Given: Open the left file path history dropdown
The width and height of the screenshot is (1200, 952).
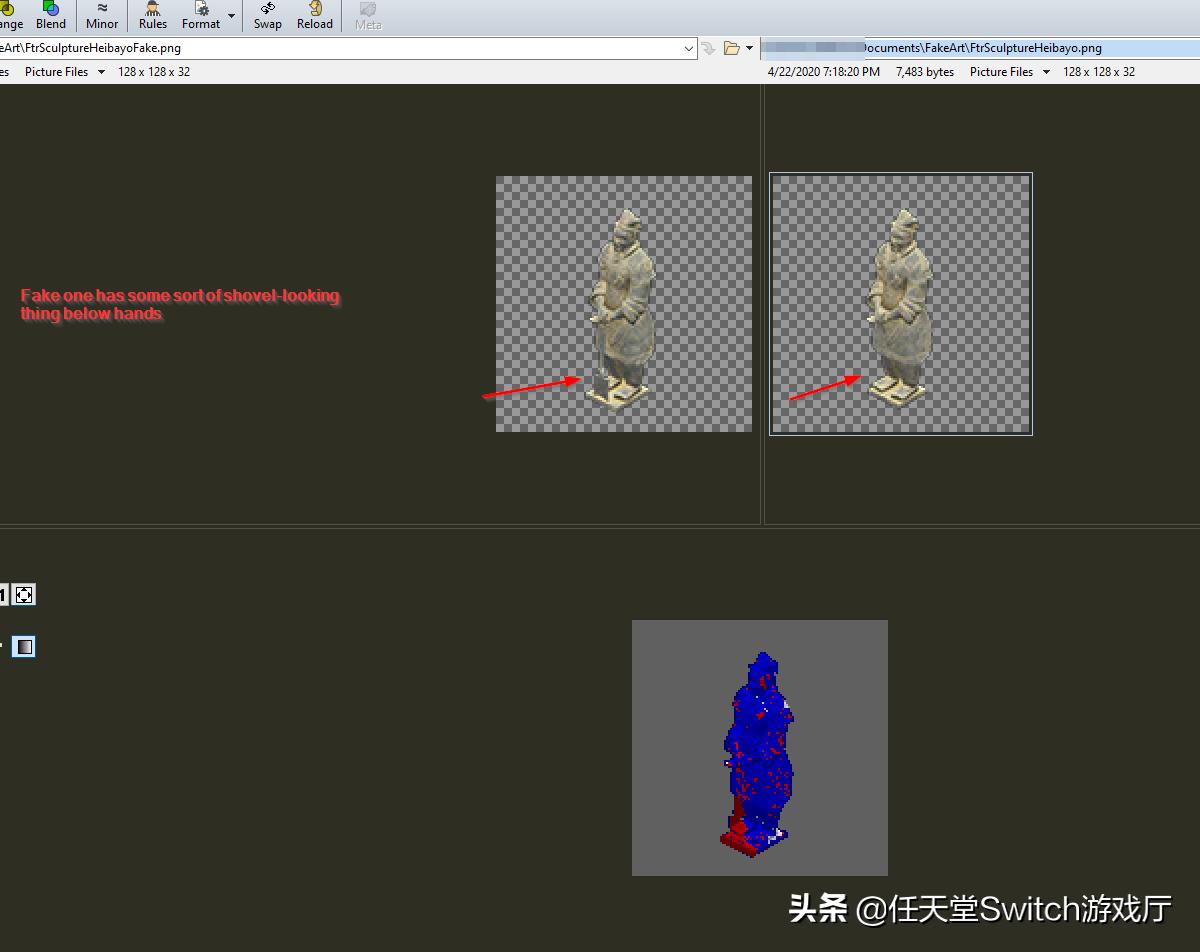Looking at the screenshot, I should 688,48.
